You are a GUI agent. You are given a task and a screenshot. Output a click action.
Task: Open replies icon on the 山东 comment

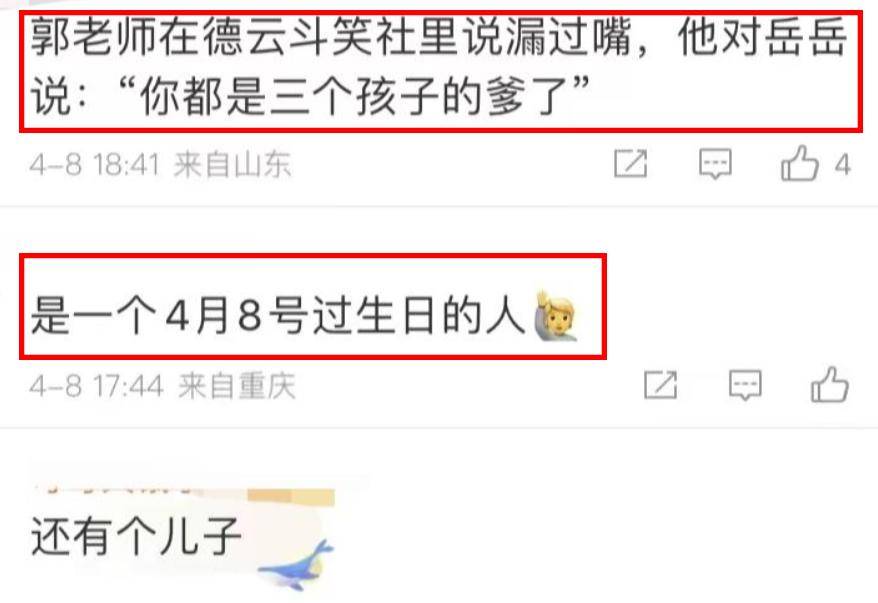coord(715,164)
